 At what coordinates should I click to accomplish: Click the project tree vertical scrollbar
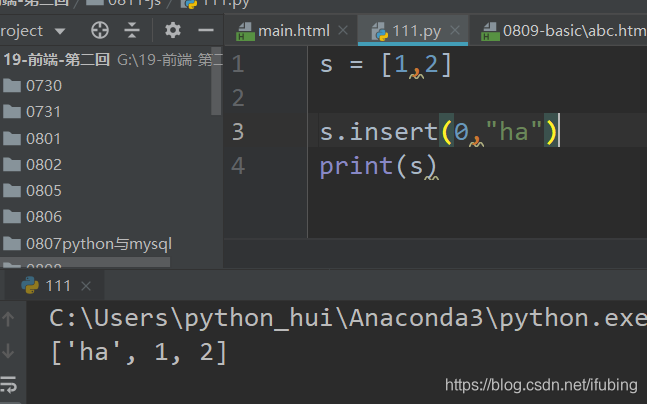click(216, 81)
